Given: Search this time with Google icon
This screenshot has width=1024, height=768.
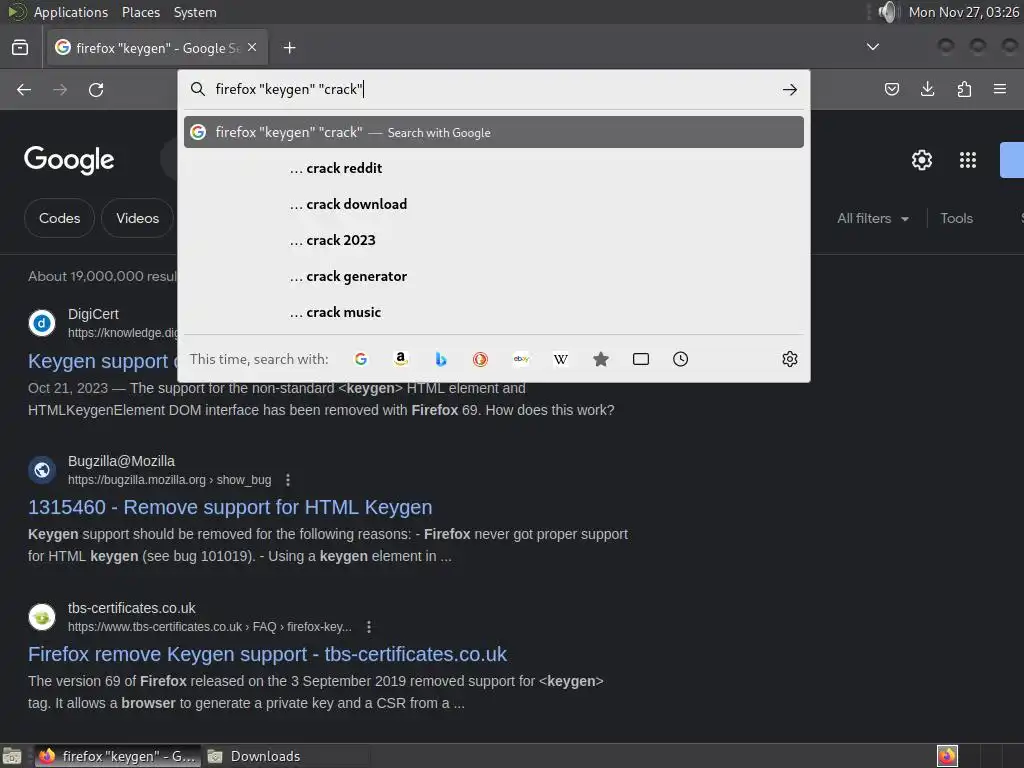Looking at the screenshot, I should click(360, 359).
